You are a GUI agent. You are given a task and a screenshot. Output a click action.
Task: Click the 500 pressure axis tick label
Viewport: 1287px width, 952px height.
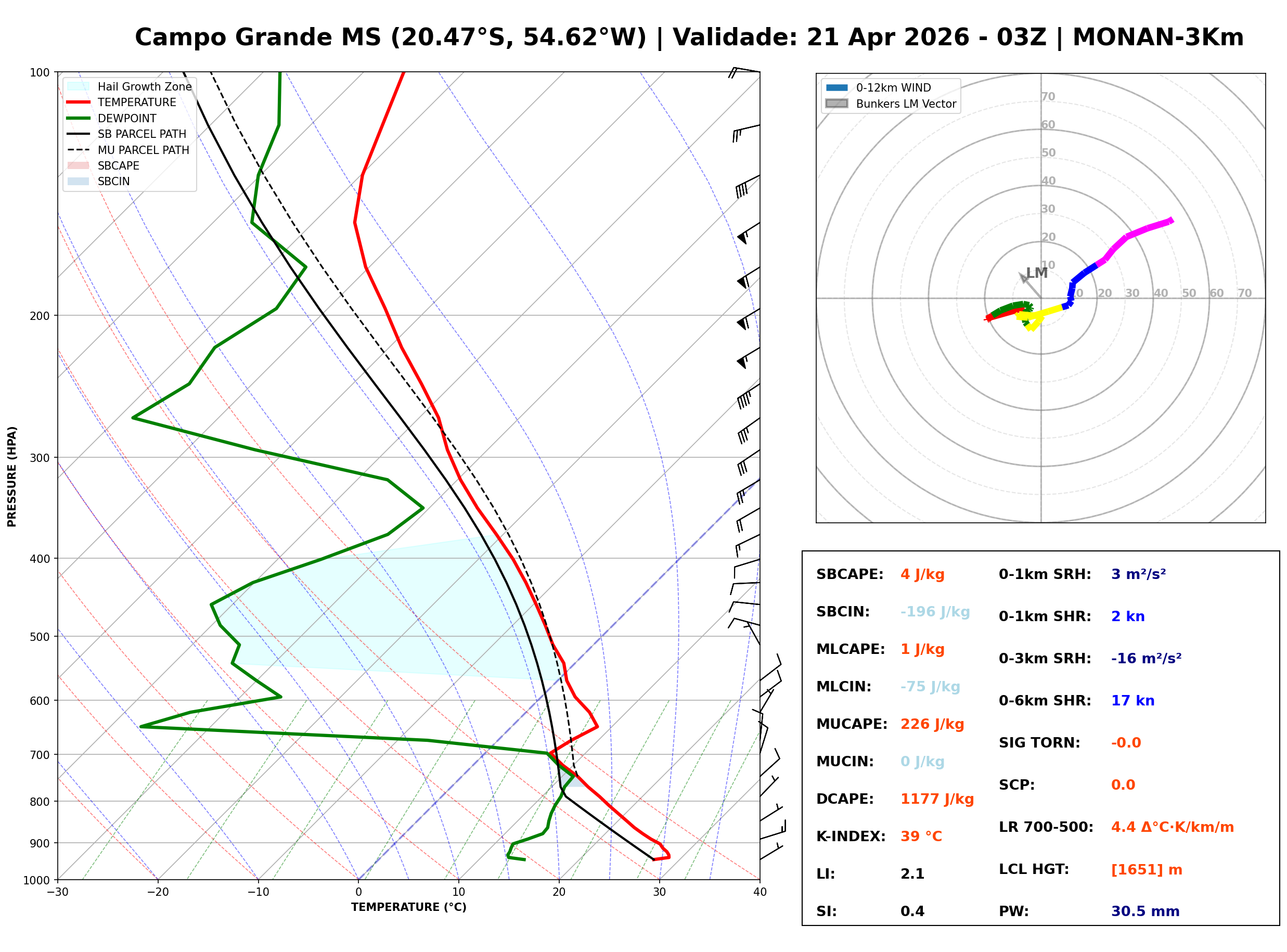pos(40,637)
